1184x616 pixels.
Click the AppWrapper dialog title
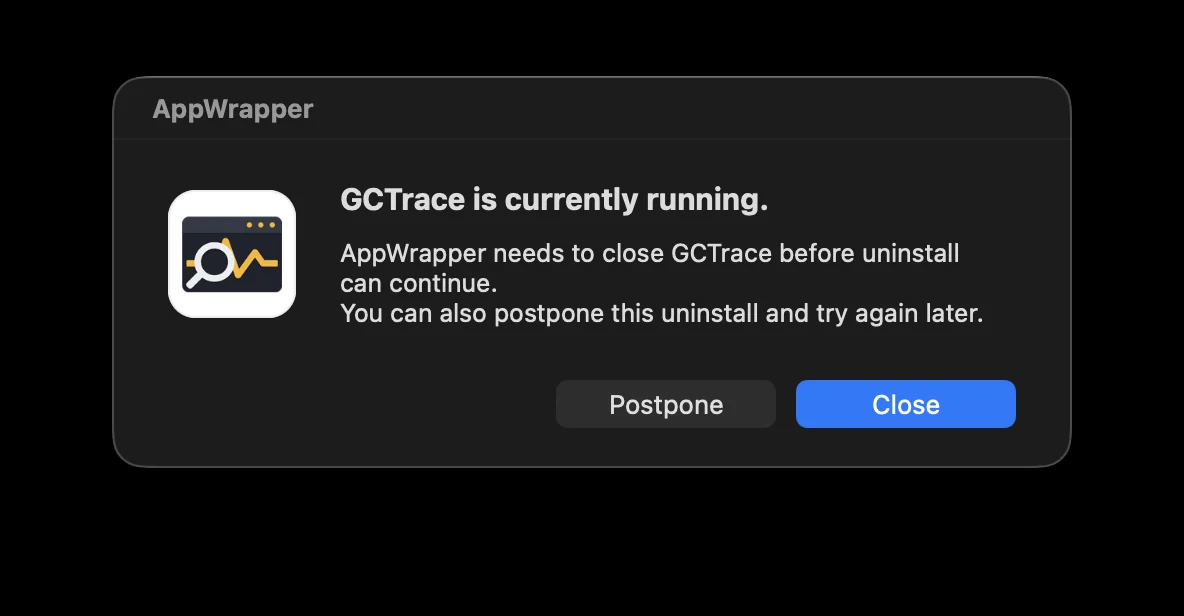(x=233, y=109)
